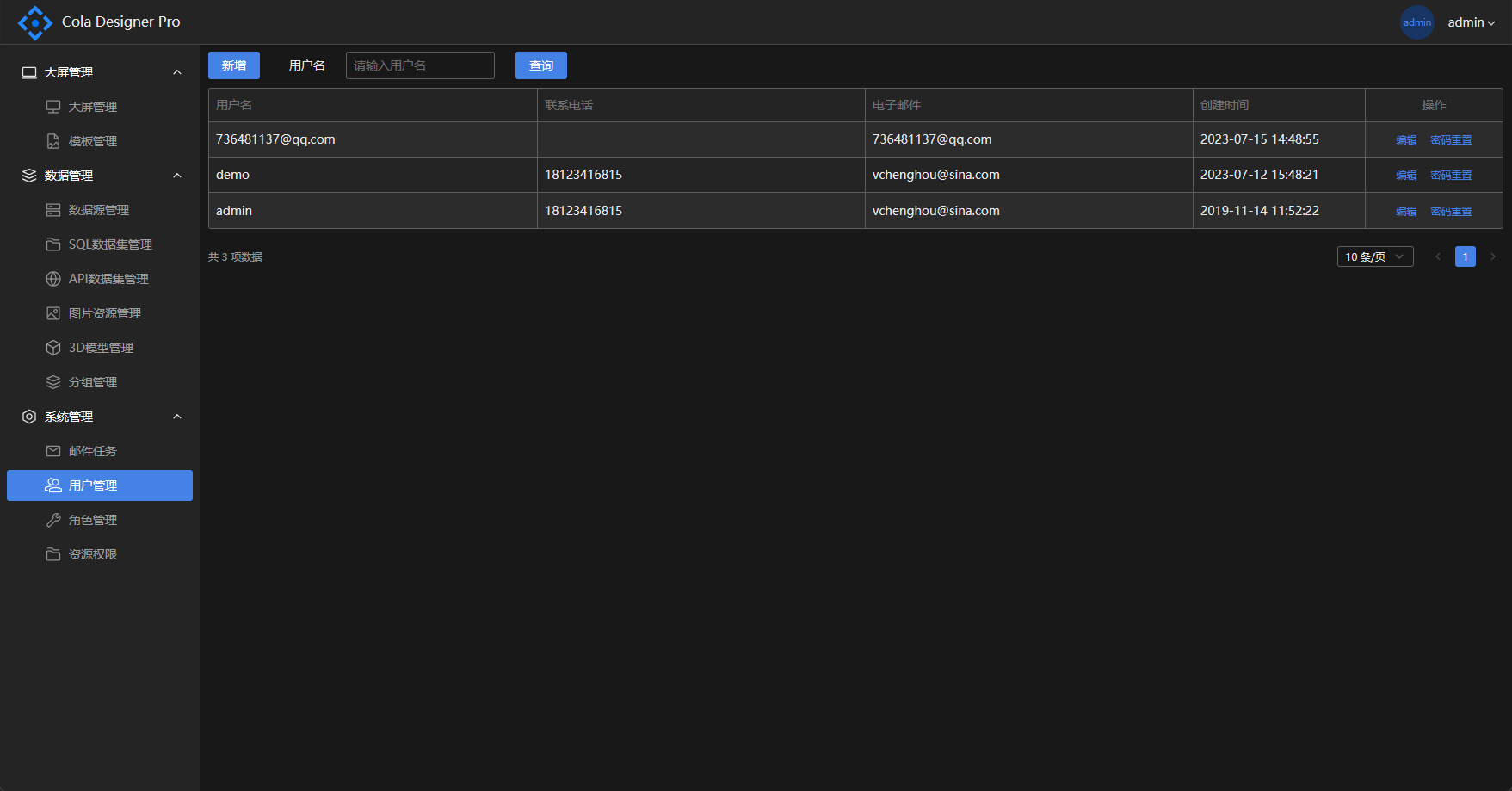The image size is (1512, 791).
Task: Click the cube icon for 3D模型管理
Action: pos(53,348)
